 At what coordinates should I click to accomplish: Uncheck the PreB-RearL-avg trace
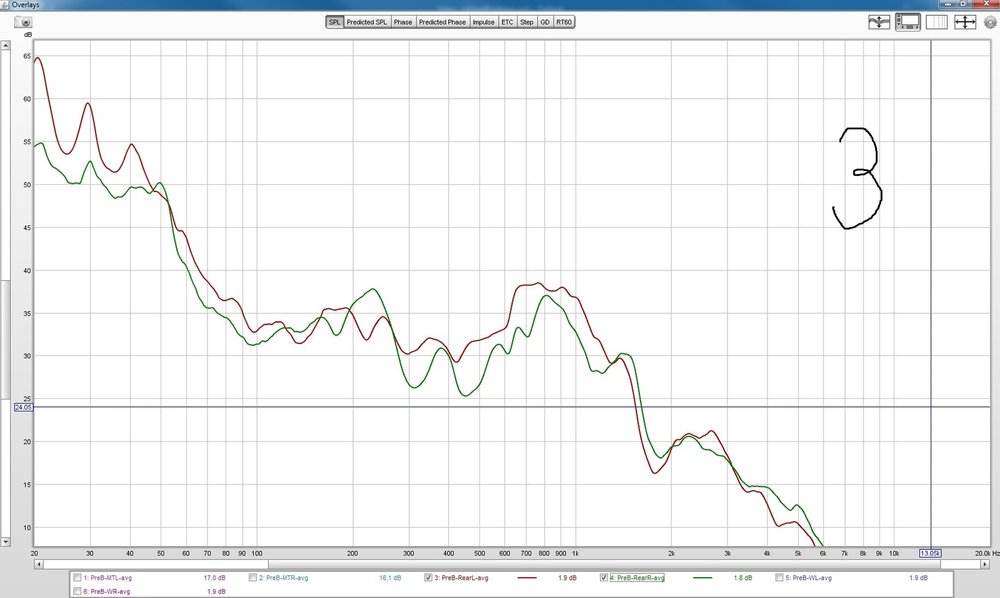coord(428,578)
